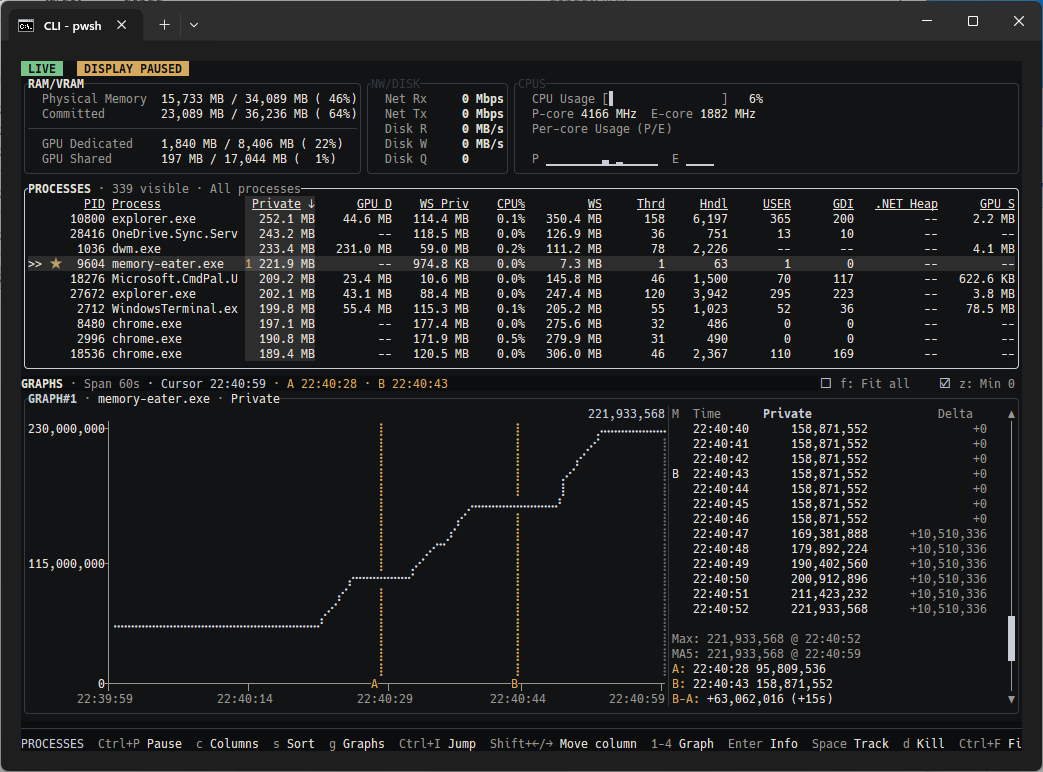The width and height of the screenshot is (1043, 772).
Task: Click the Physical Memory value line
Action: [199, 99]
